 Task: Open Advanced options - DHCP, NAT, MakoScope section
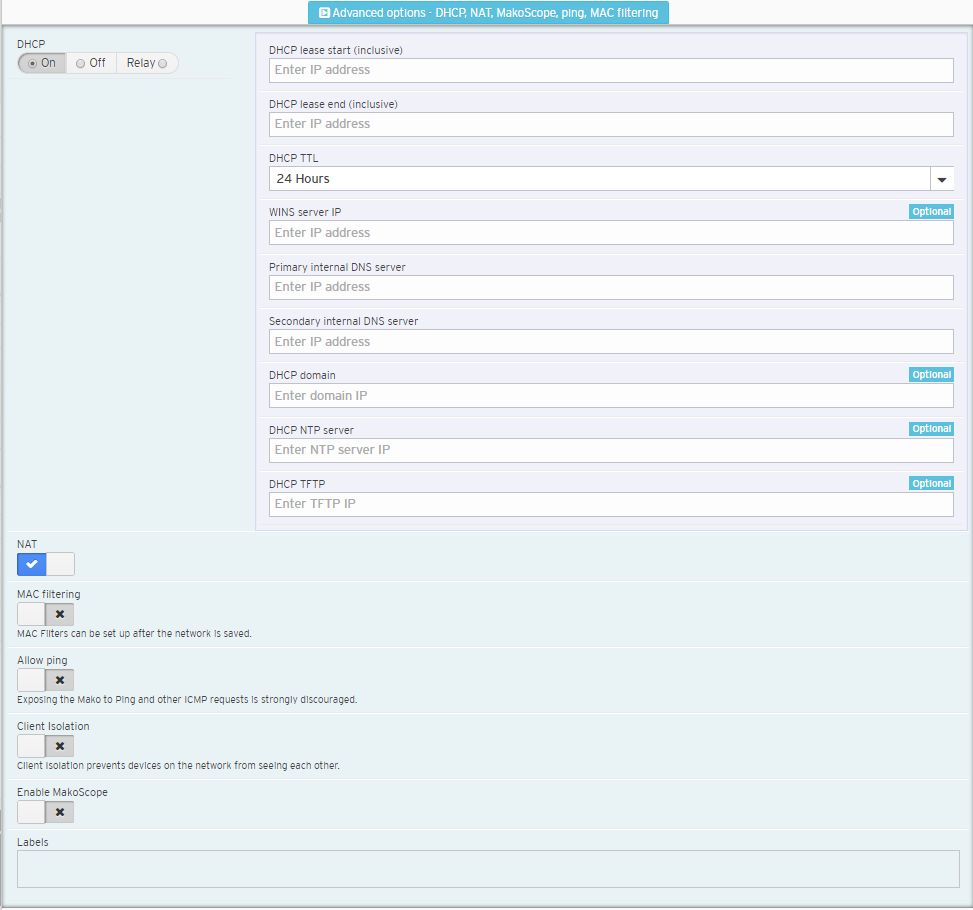click(487, 13)
